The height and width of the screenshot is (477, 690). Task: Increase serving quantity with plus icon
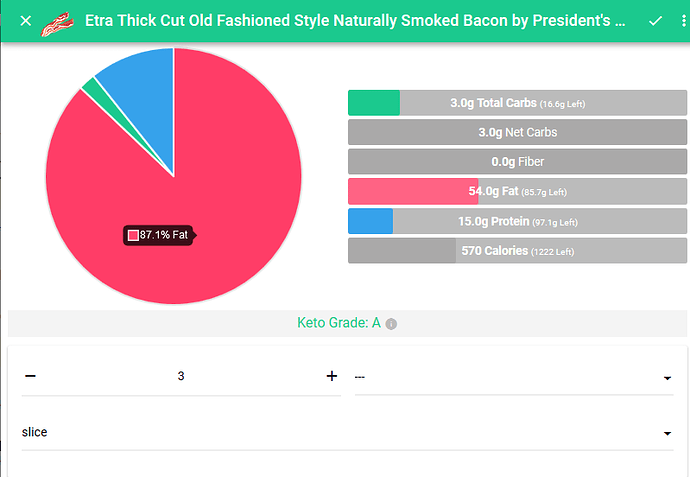[x=332, y=376]
